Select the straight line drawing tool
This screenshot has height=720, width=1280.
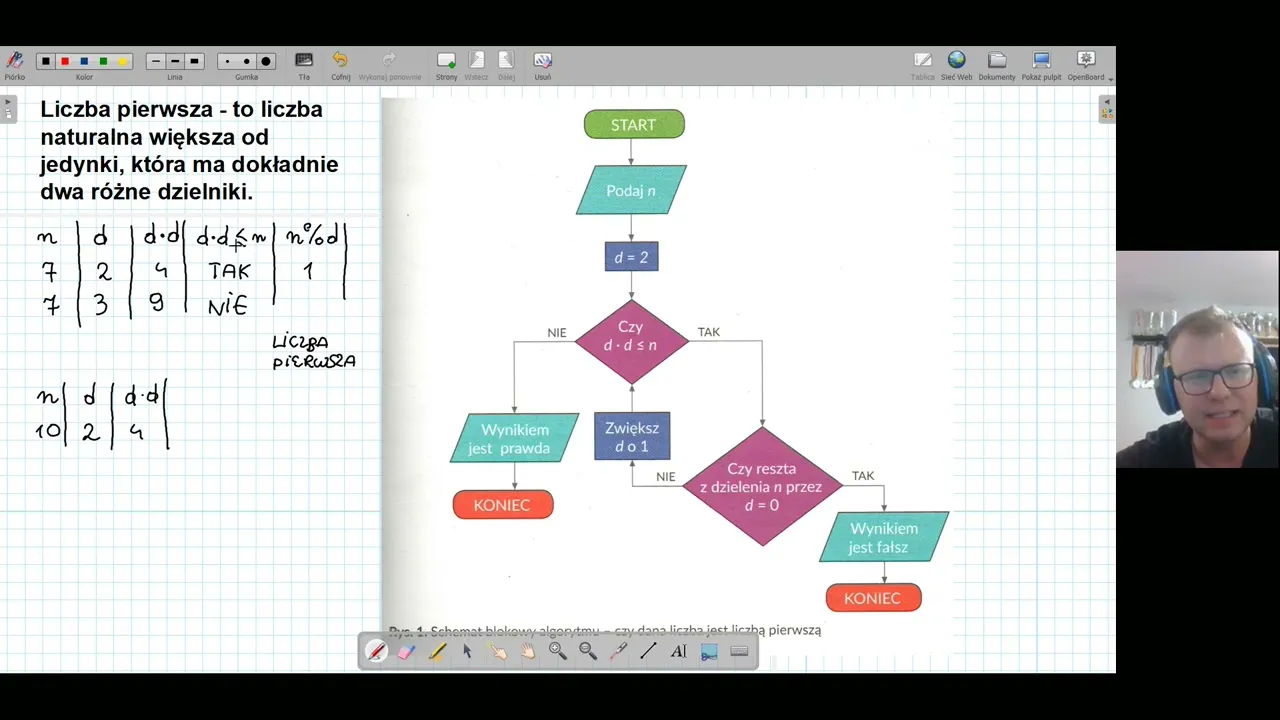pos(648,652)
